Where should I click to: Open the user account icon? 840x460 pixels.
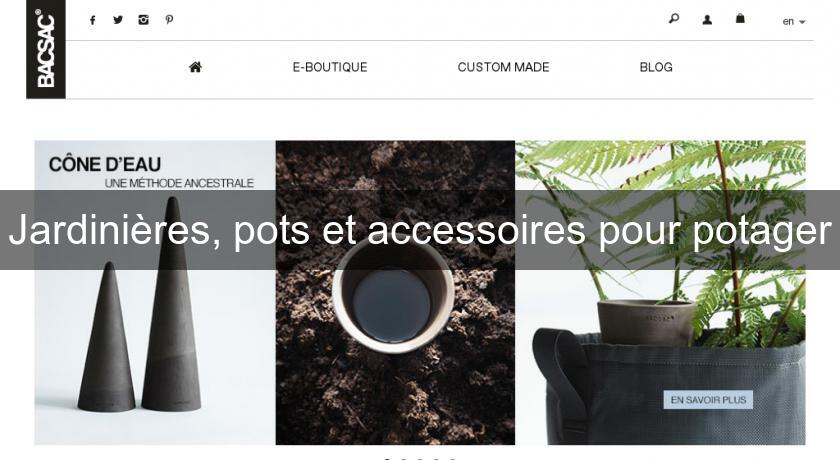[707, 20]
